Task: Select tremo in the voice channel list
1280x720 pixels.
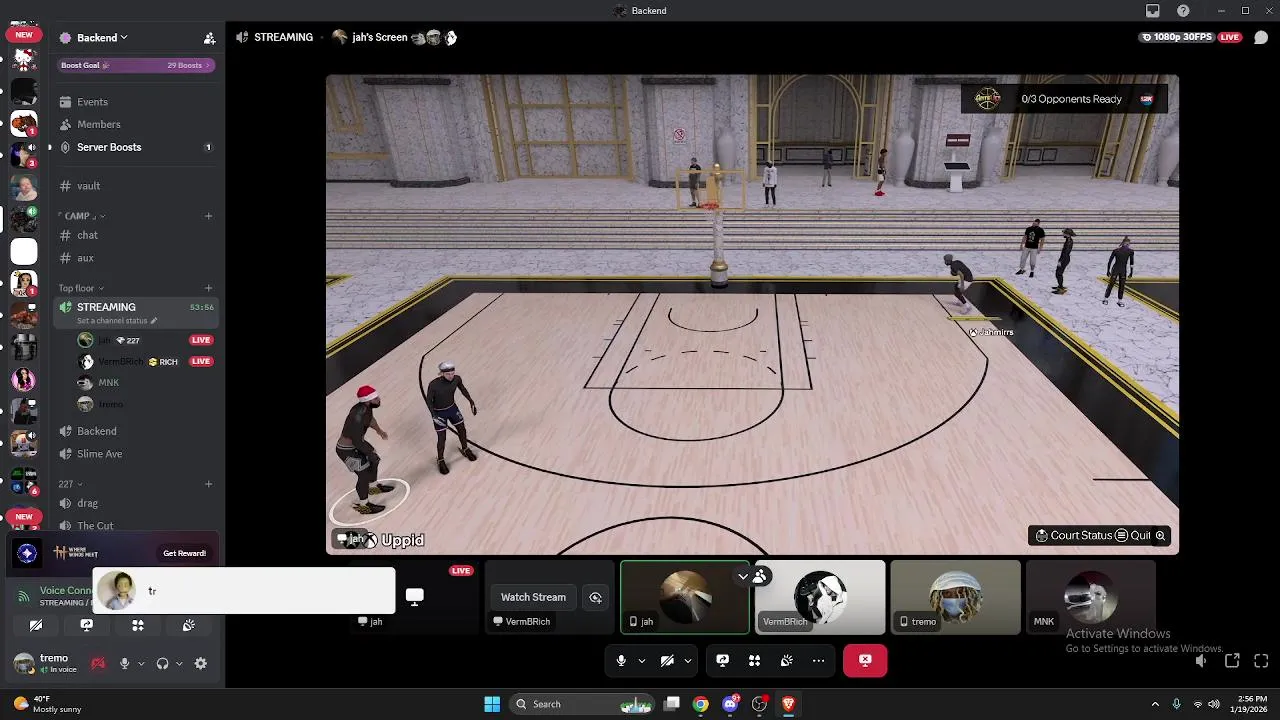Action: click(147, 404)
